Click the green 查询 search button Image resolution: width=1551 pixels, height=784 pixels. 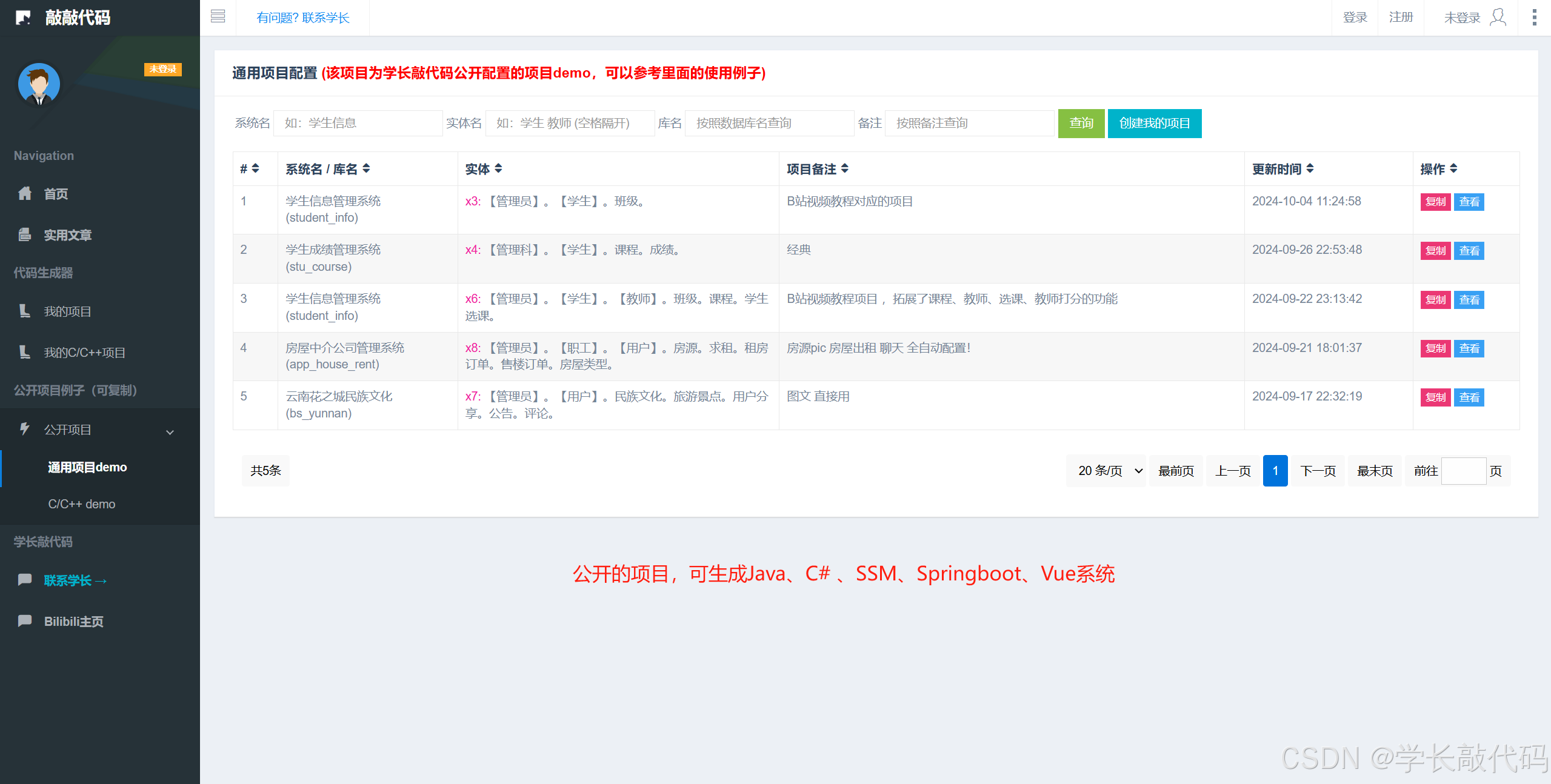[x=1081, y=123]
